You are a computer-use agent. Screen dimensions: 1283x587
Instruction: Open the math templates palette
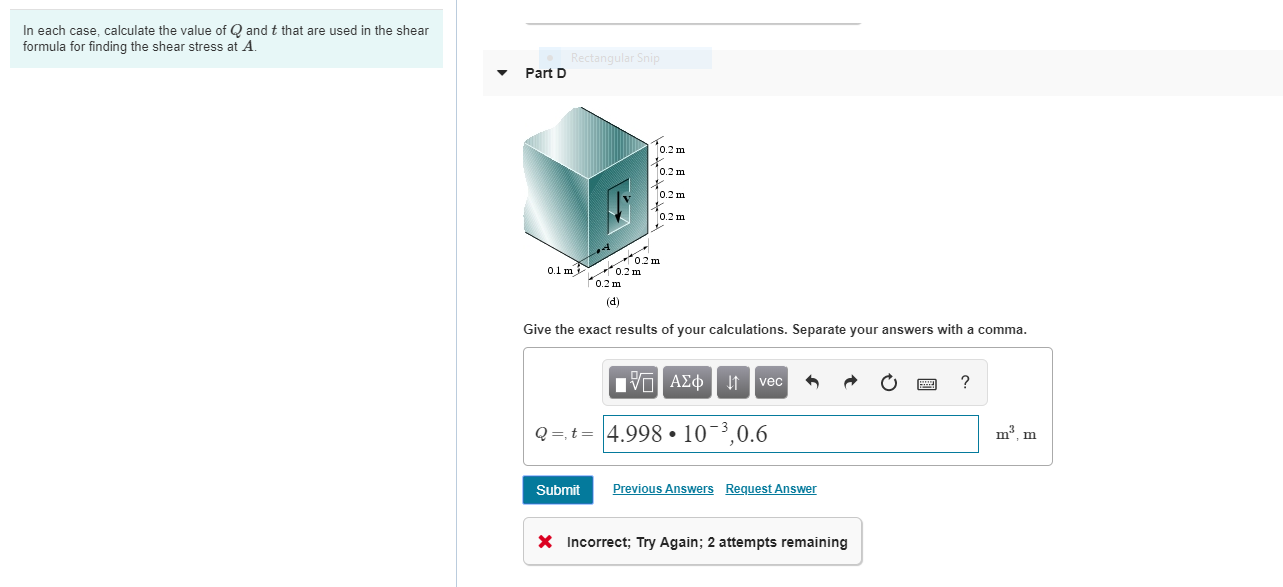631,382
